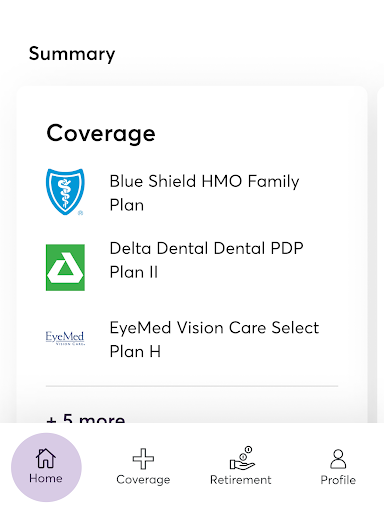Tap the Coverage card heading

(x=101, y=134)
